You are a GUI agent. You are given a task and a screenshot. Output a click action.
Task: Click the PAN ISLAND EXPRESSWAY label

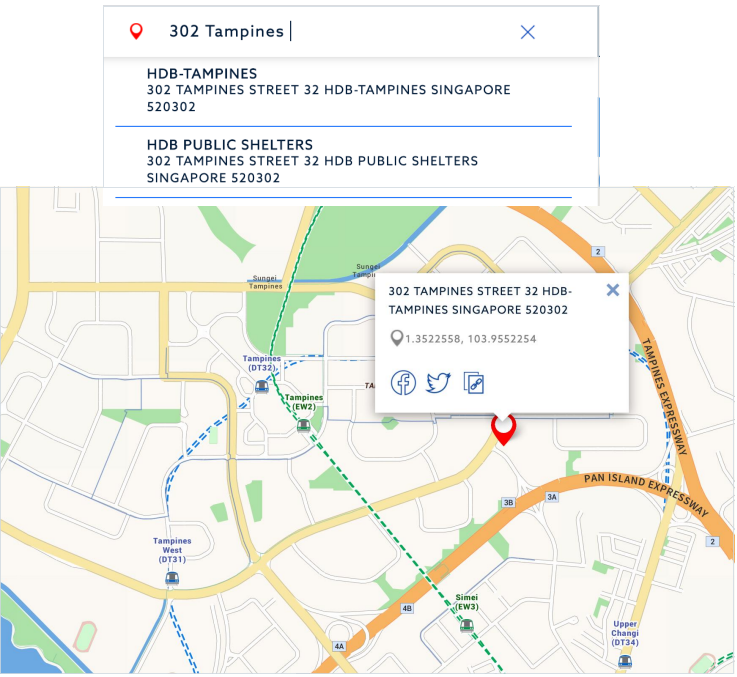(x=647, y=494)
